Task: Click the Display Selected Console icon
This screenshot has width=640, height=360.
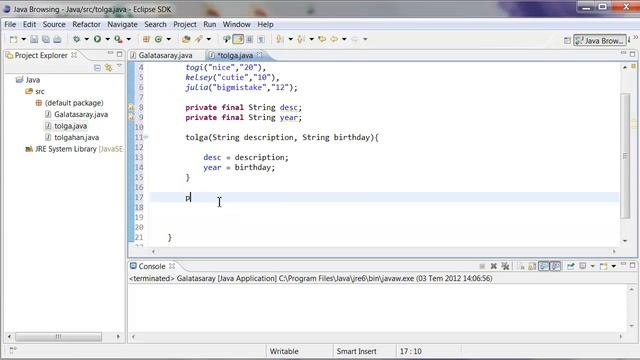Action: pos(583,266)
